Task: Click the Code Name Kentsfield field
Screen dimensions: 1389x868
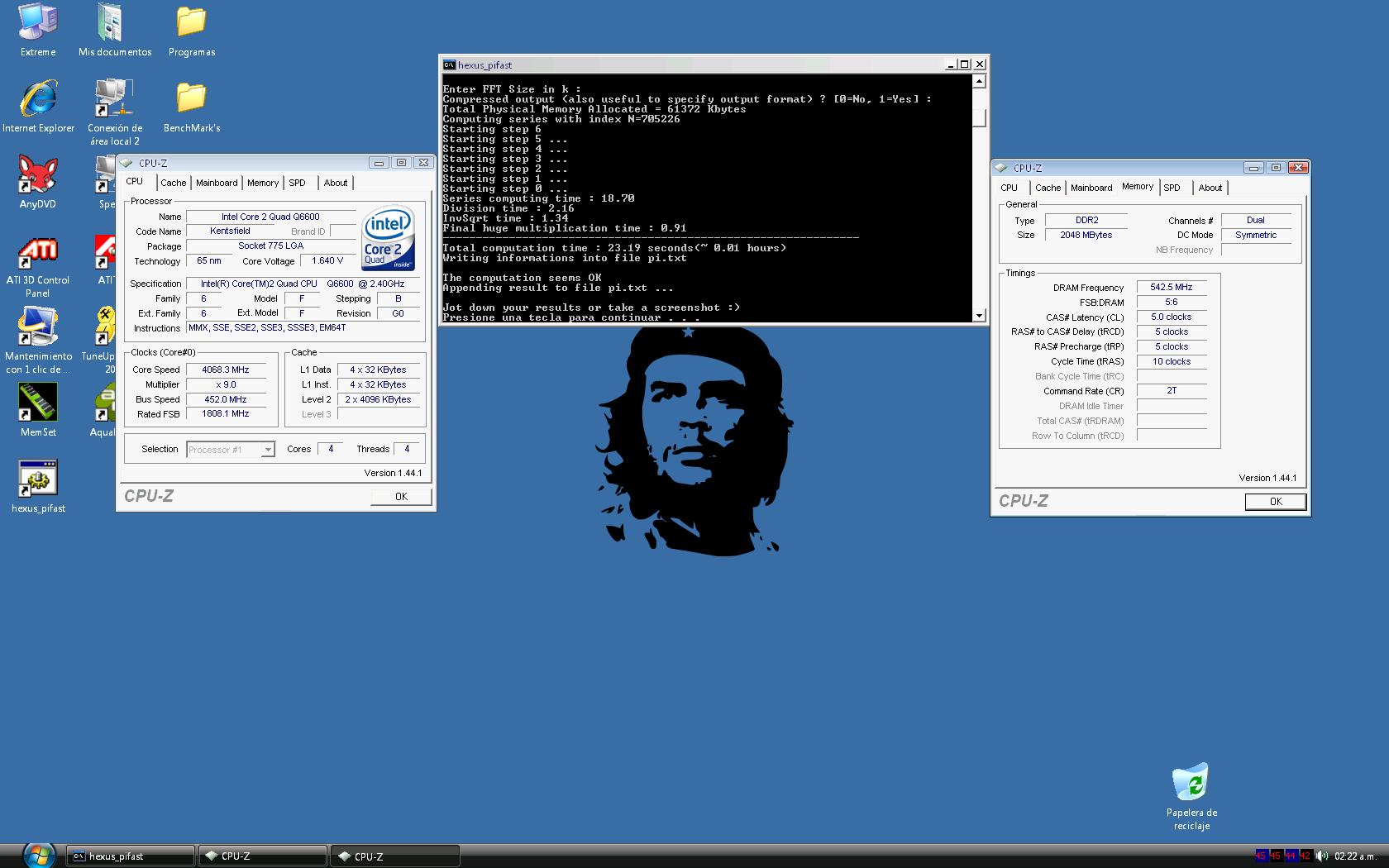Action: tap(230, 231)
